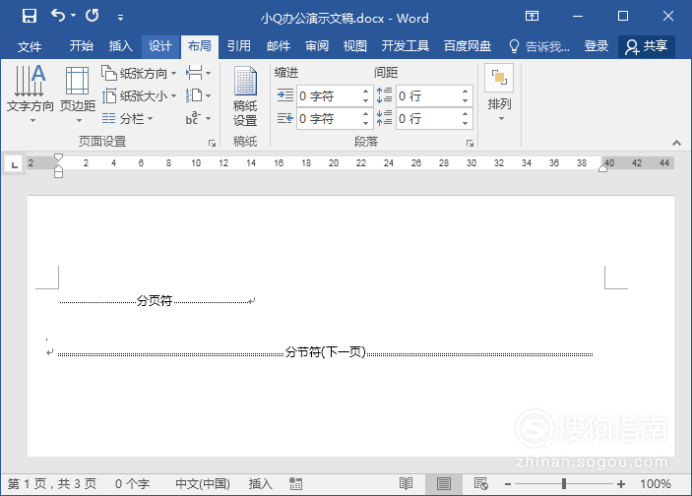Save the document with the floppy icon
The image size is (692, 496).
(29, 16)
